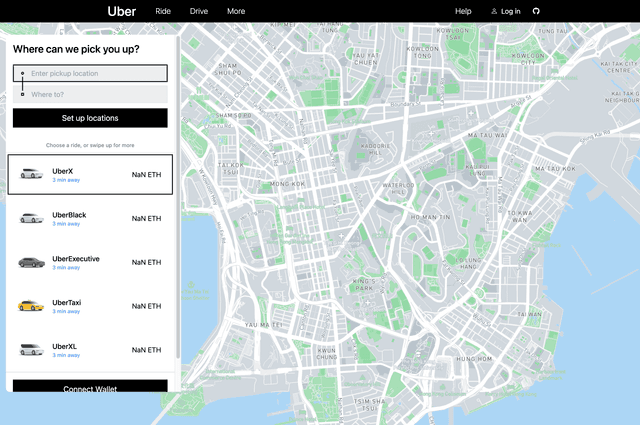640x425 pixels.
Task: Click TAI KOK TSUI label on map
Action: click(x=231, y=169)
